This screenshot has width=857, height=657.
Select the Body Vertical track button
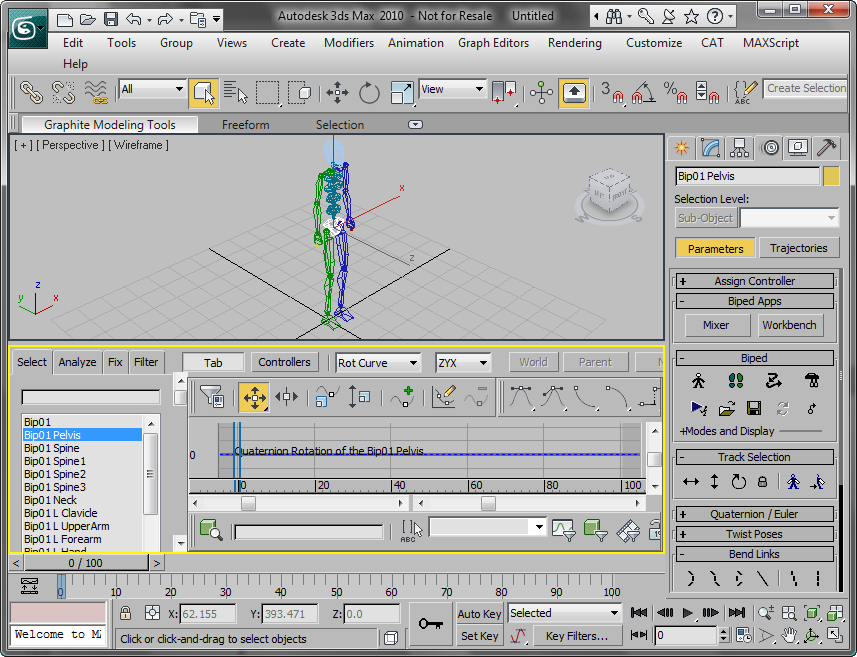coord(714,482)
